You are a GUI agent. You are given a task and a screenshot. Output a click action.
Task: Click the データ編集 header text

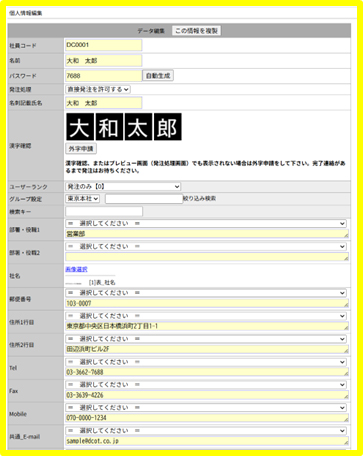coord(151,31)
